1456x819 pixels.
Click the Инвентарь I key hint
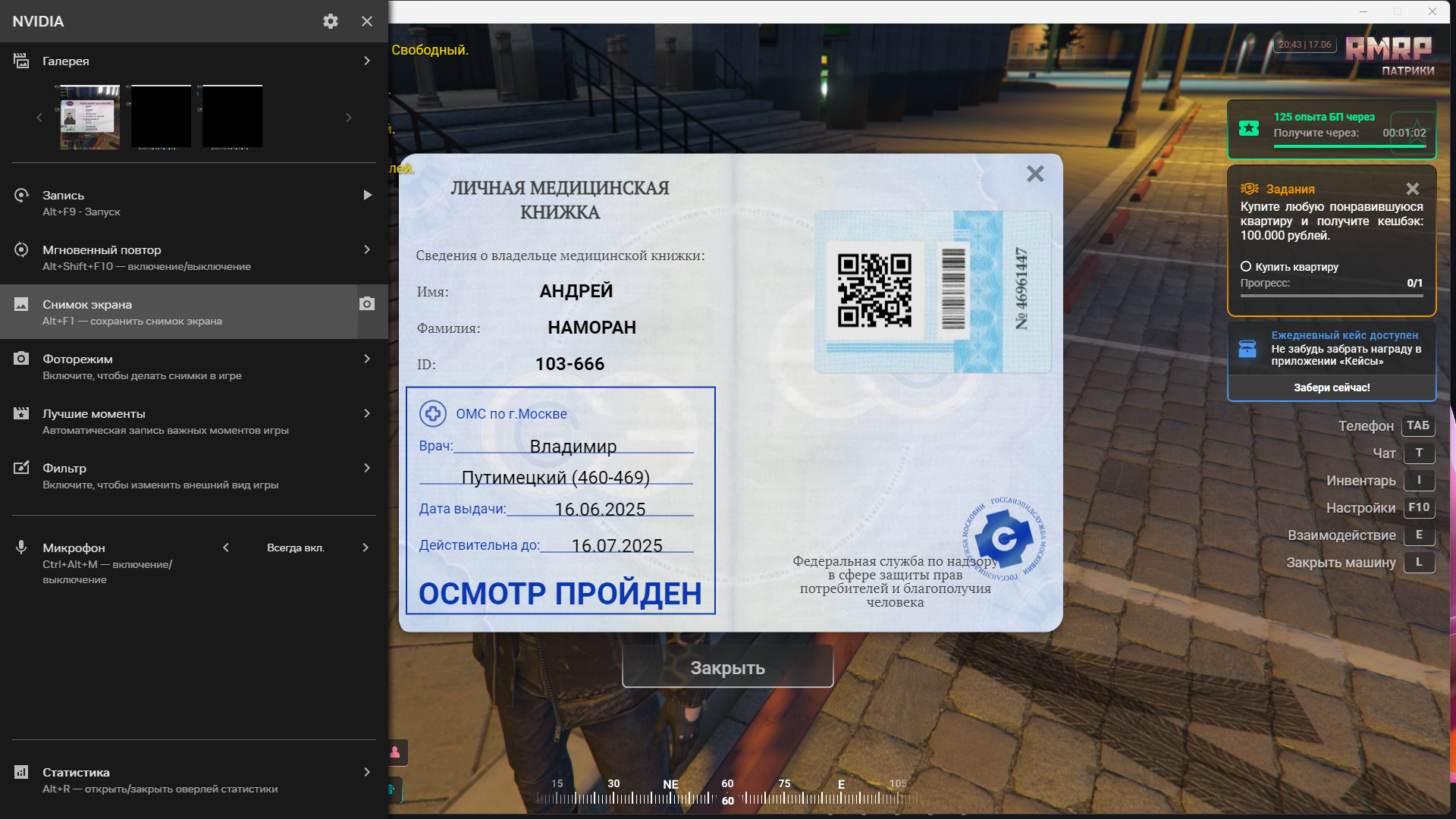[1419, 480]
